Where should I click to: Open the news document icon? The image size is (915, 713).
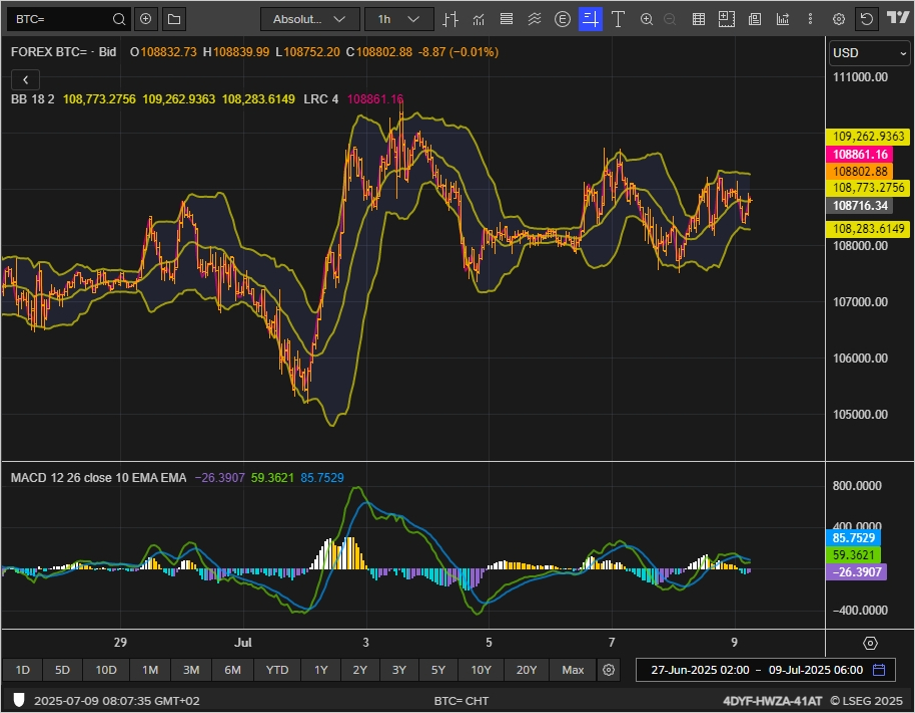(755, 19)
